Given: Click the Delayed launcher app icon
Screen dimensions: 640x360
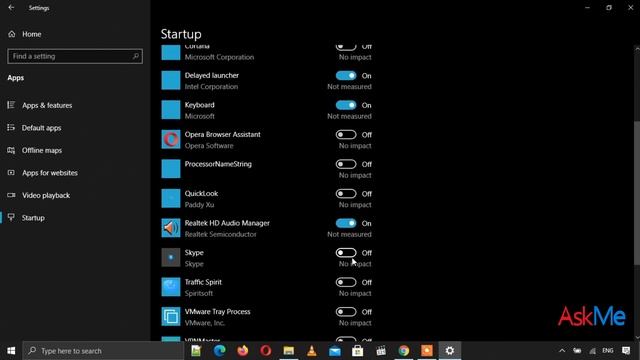Looking at the screenshot, I should coord(171,80).
